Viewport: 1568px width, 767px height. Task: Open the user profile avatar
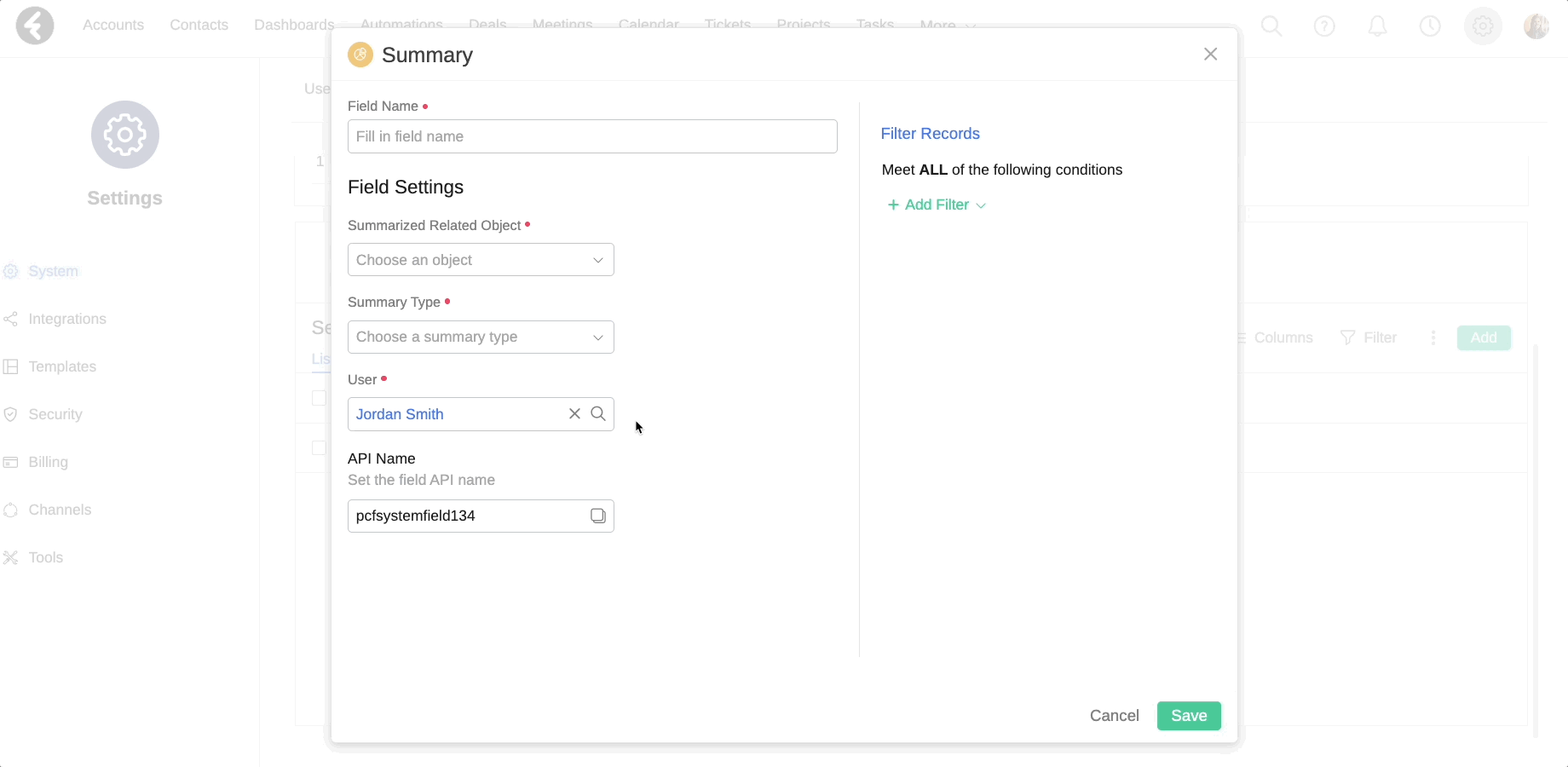coord(1536,26)
